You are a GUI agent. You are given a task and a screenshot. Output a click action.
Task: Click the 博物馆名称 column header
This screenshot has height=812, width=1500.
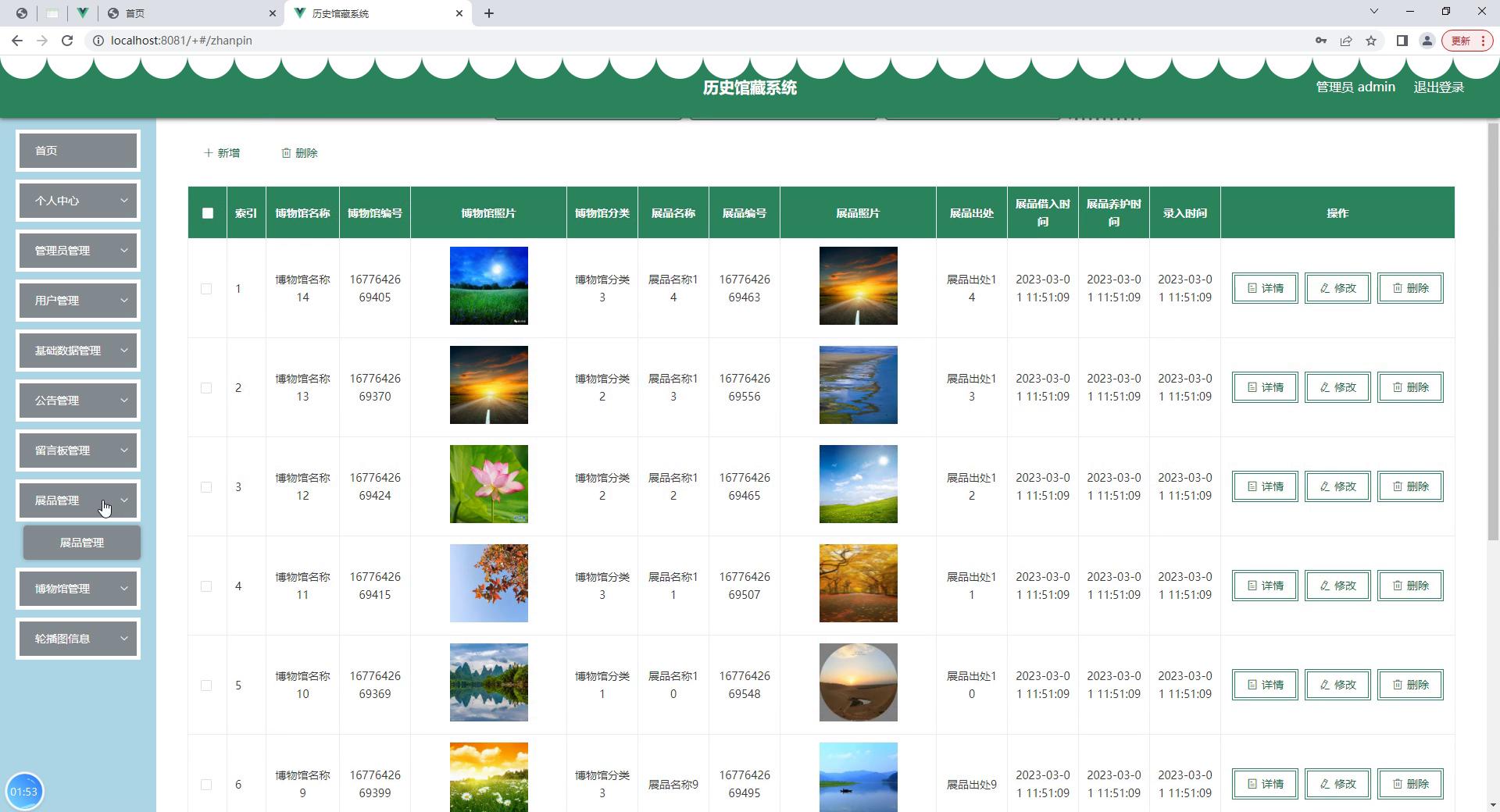(x=303, y=213)
